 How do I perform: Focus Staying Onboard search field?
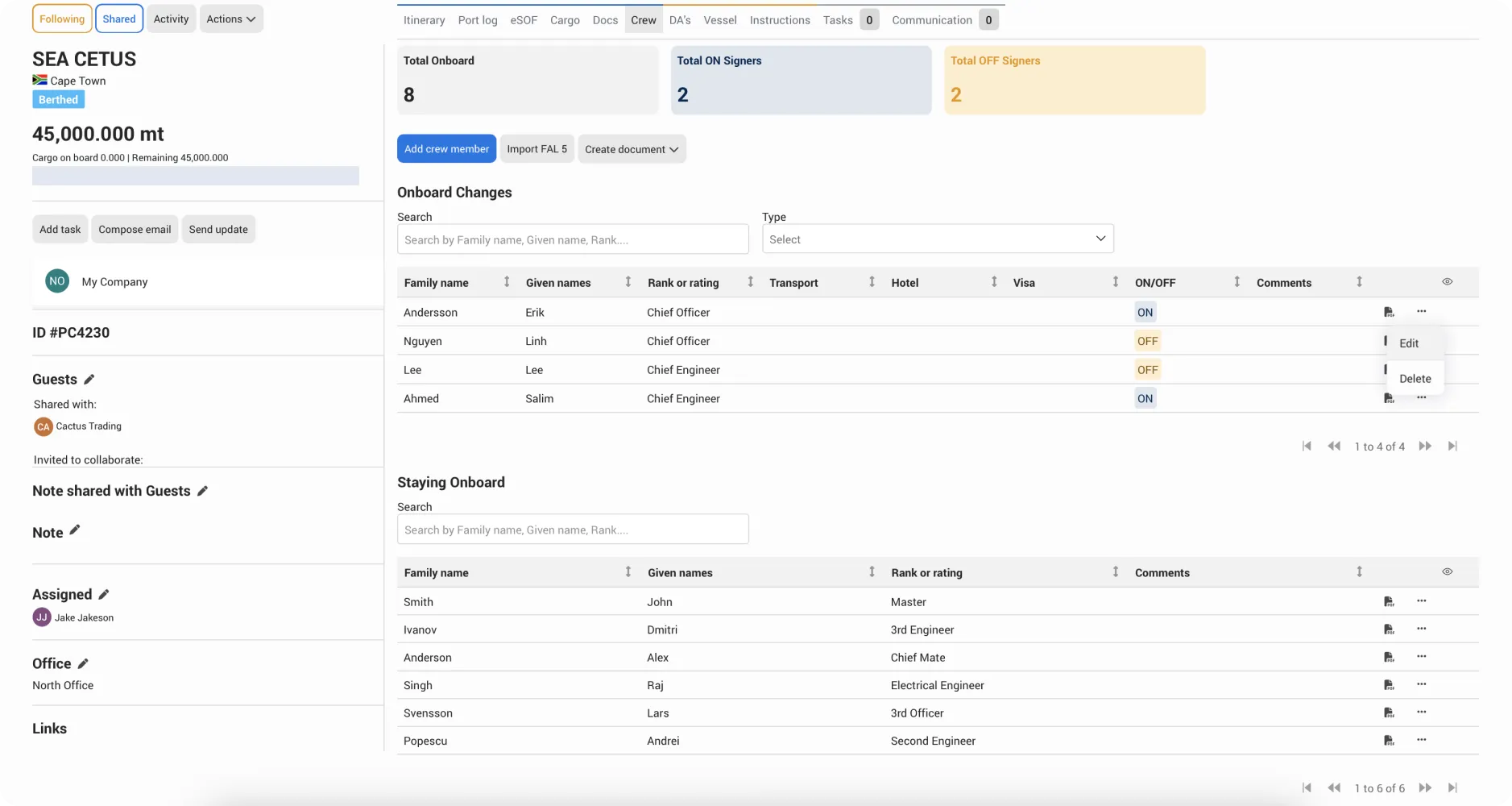573,530
